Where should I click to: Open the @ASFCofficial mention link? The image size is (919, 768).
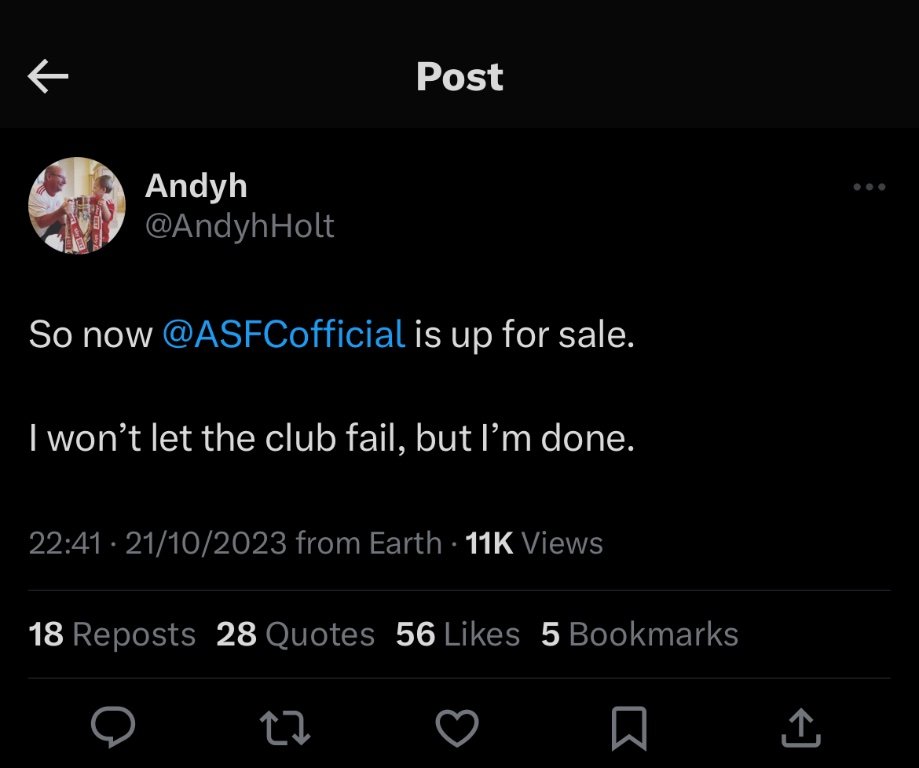tap(283, 334)
